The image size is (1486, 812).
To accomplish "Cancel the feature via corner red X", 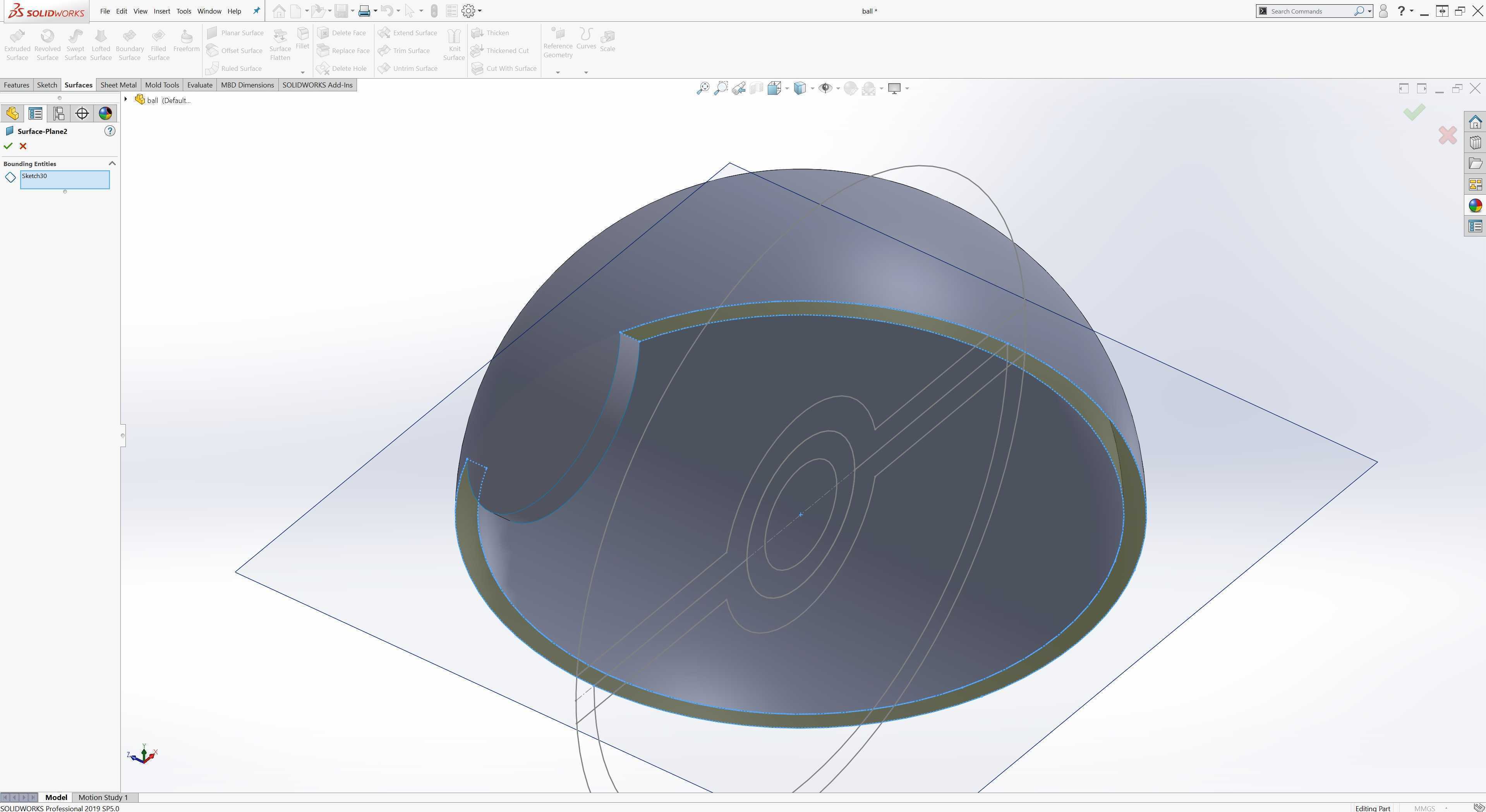I will click(x=1447, y=135).
